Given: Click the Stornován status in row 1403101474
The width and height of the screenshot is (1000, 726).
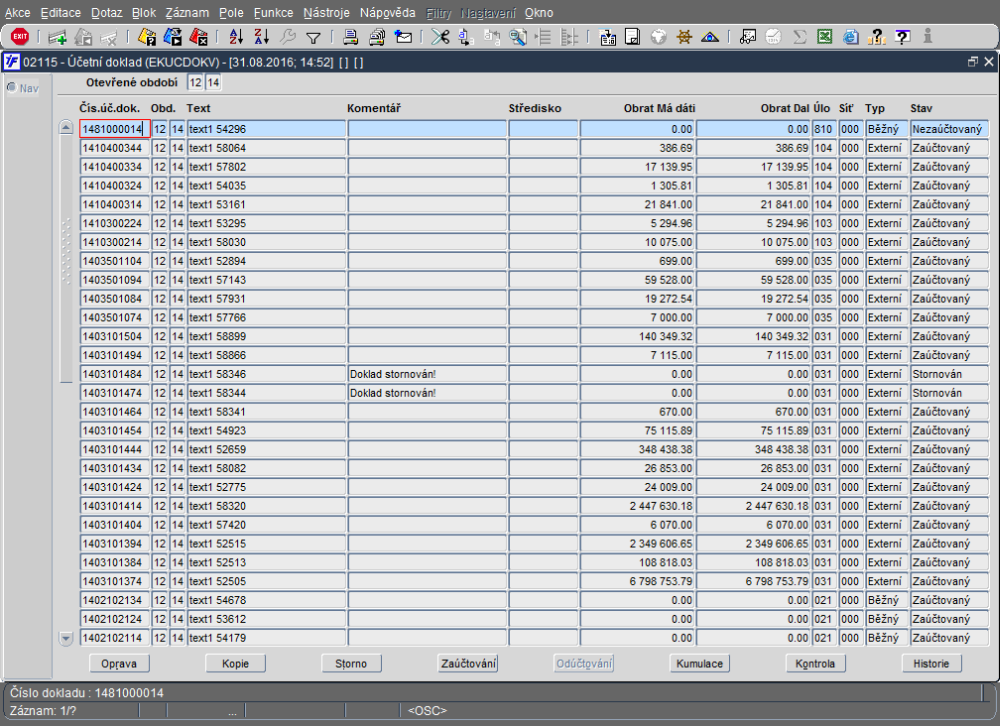Looking at the screenshot, I should tap(949, 393).
